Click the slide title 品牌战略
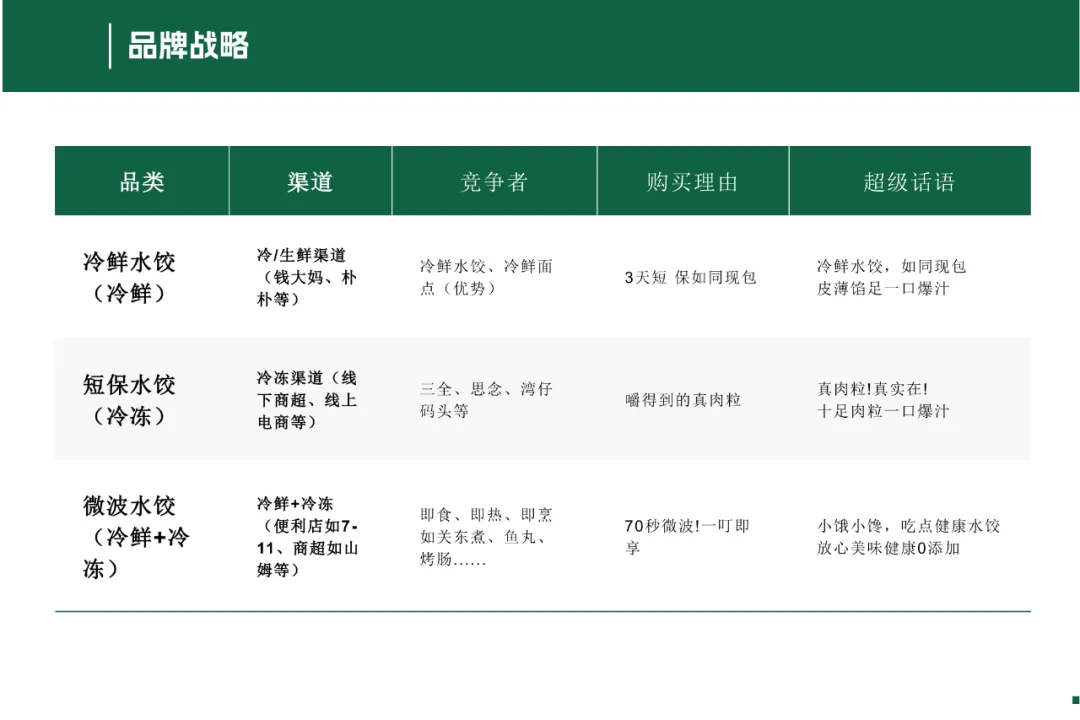 (188, 46)
